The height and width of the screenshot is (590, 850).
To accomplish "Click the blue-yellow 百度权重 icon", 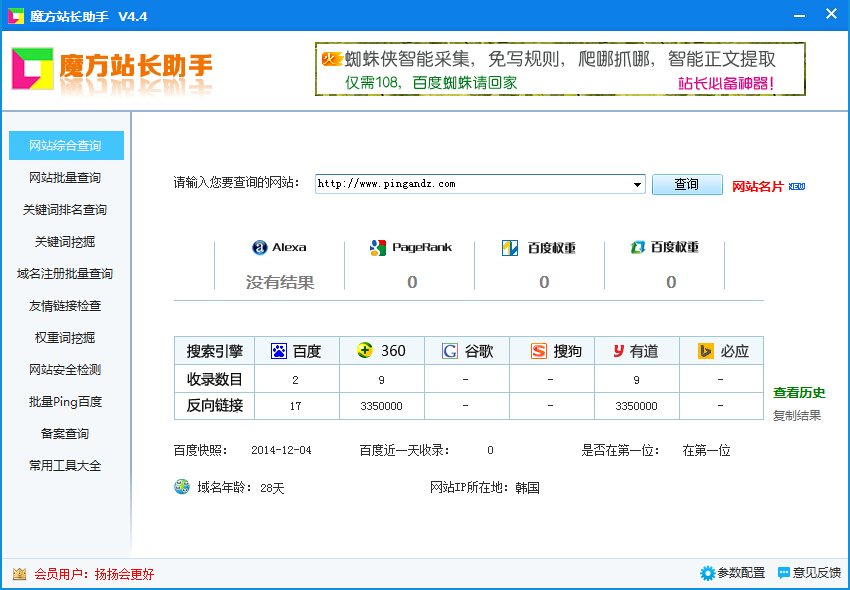I will 510,248.
